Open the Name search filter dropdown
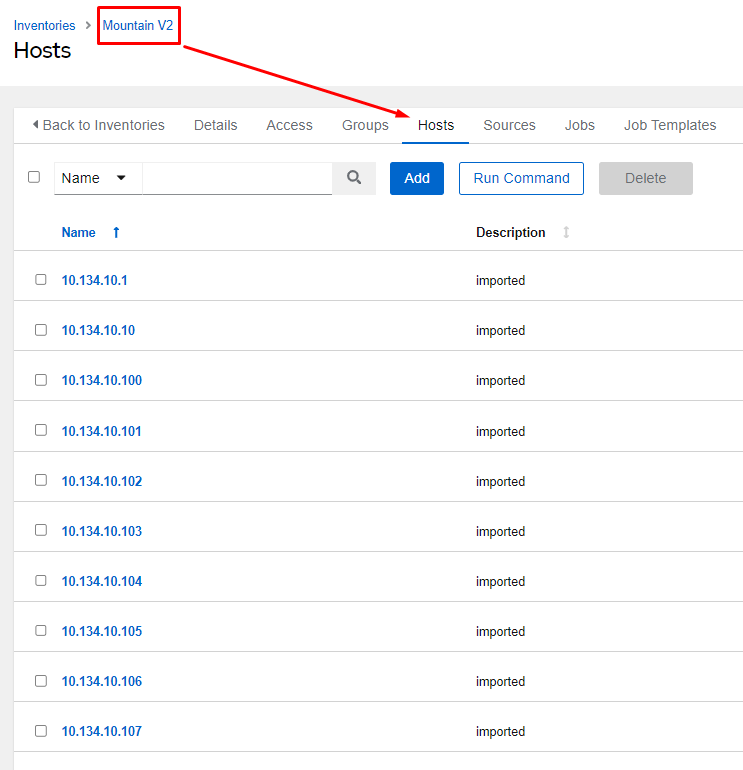The image size is (743, 770). pyautogui.click(x=97, y=178)
